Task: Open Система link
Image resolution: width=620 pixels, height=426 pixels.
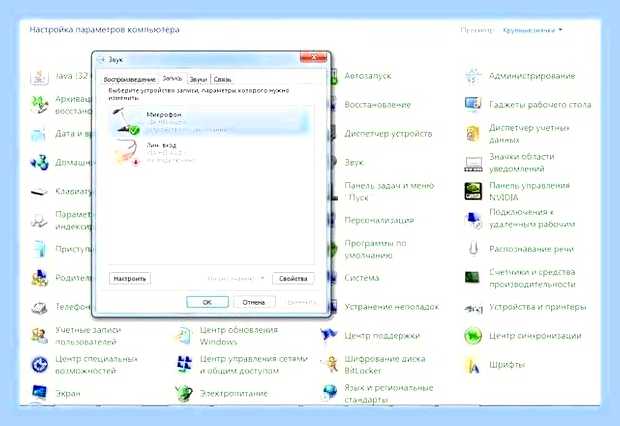Action: tap(361, 278)
